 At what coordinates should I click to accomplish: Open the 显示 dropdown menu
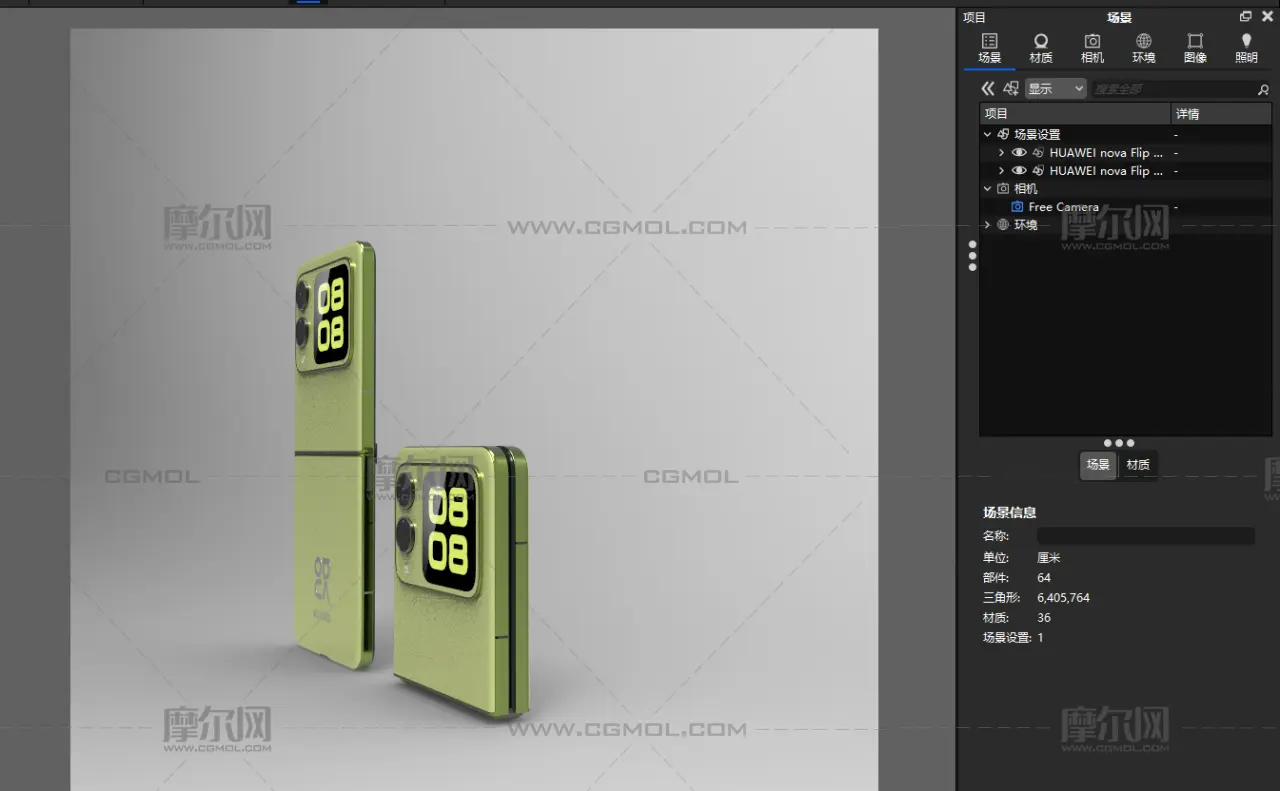pyautogui.click(x=1055, y=89)
